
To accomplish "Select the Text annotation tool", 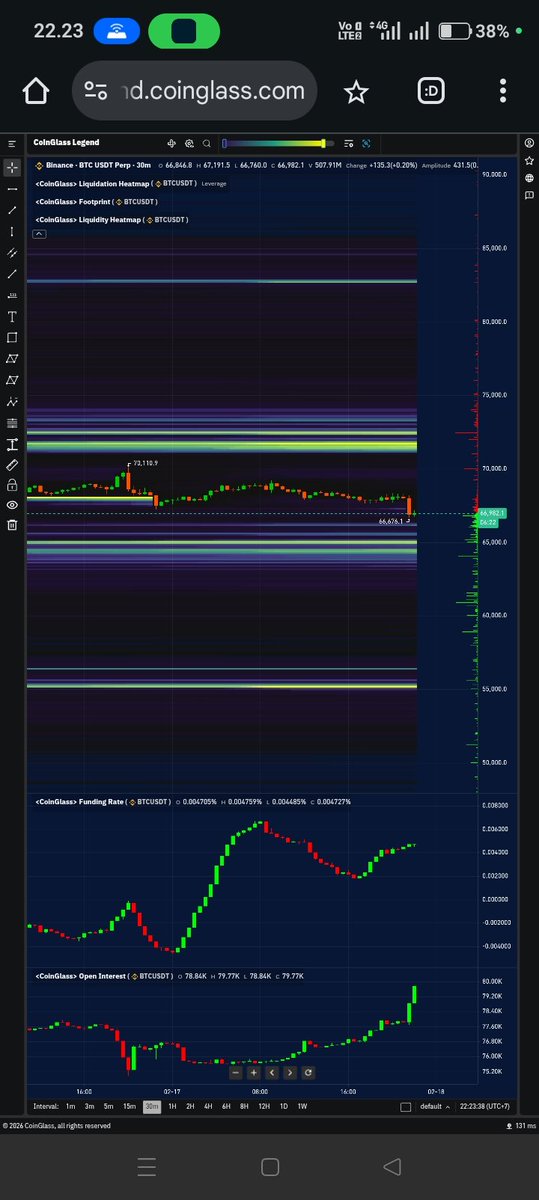I will [x=11, y=316].
